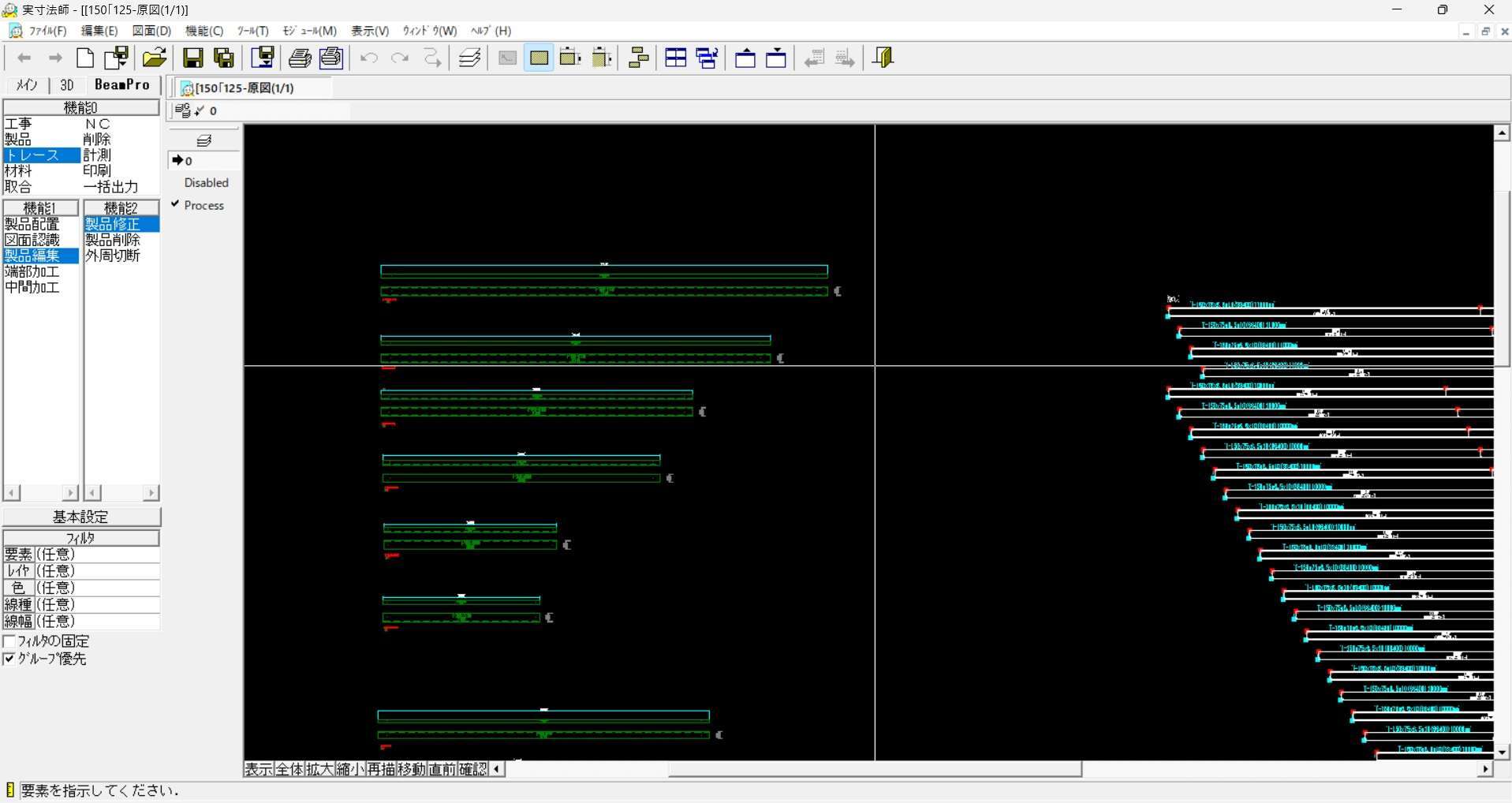Click the open folder icon
Image resolution: width=1512 pixels, height=803 pixels.
[154, 58]
